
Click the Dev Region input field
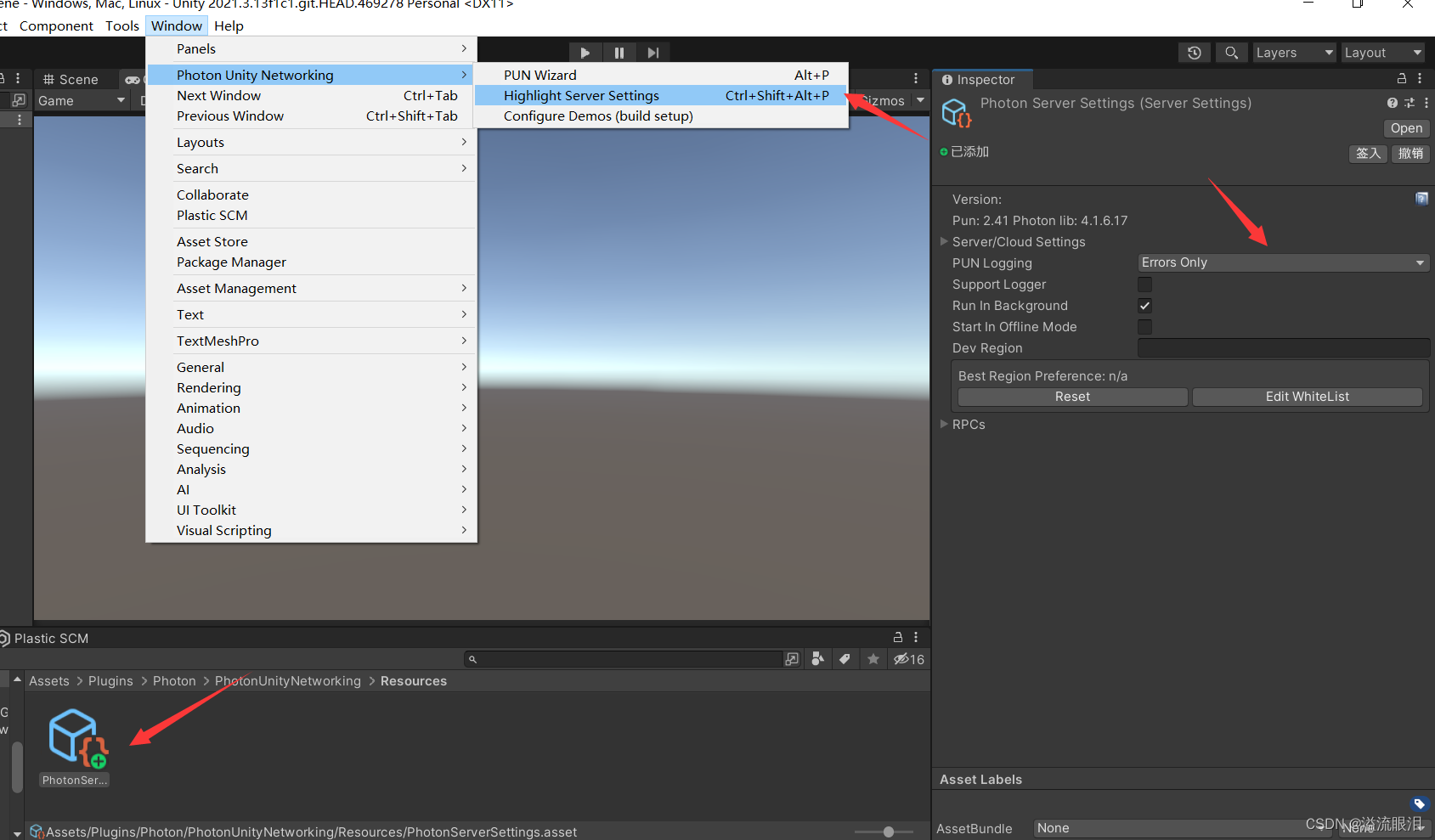pos(1284,348)
